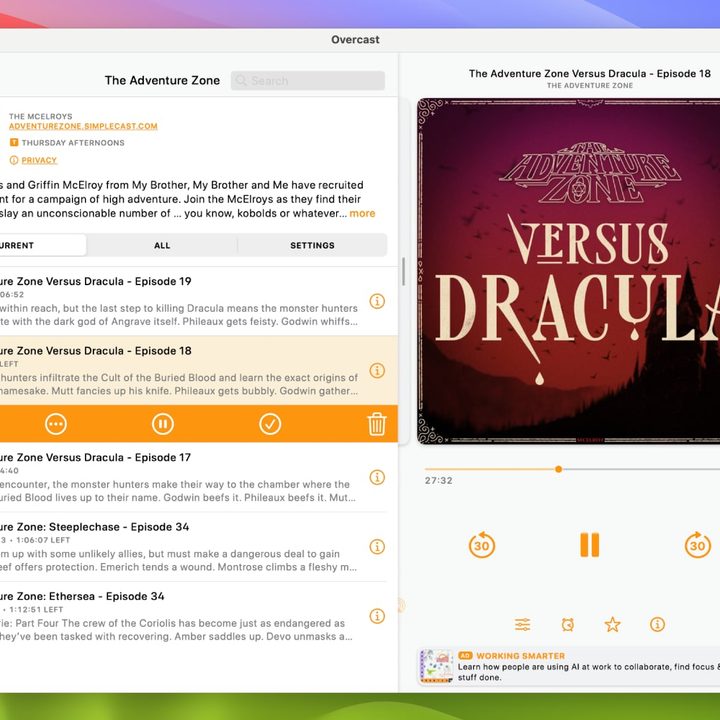The height and width of the screenshot is (720, 720).
Task: Open info for Ethersea Episode 34
Action: [377, 616]
